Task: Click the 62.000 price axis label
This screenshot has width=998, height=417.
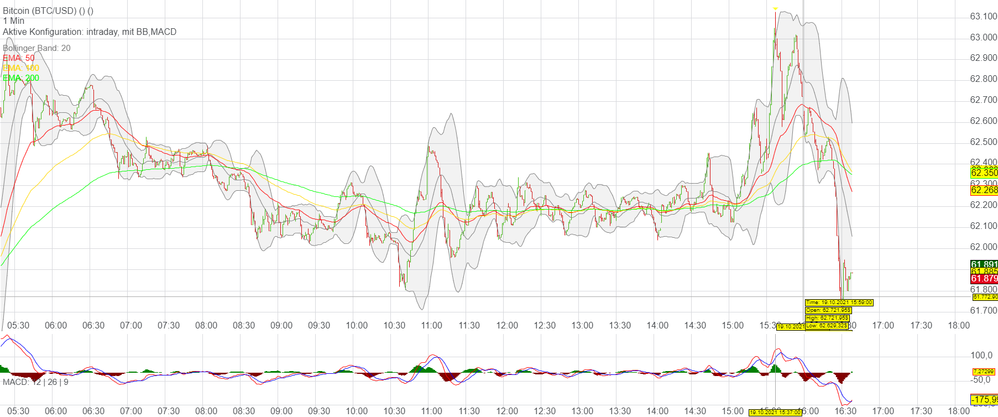Action: pyautogui.click(x=983, y=246)
